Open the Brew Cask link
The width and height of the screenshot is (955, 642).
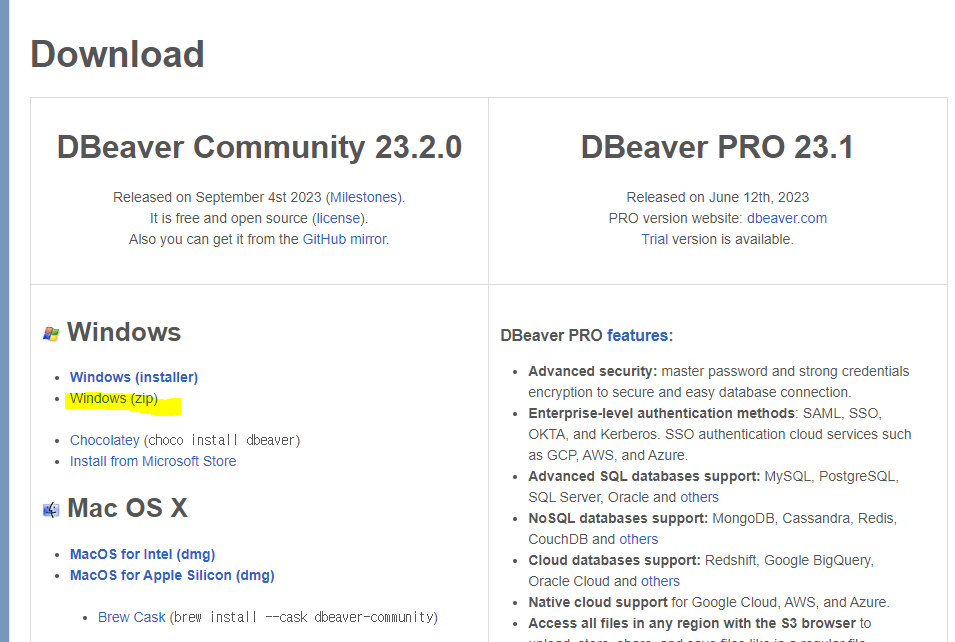132,617
